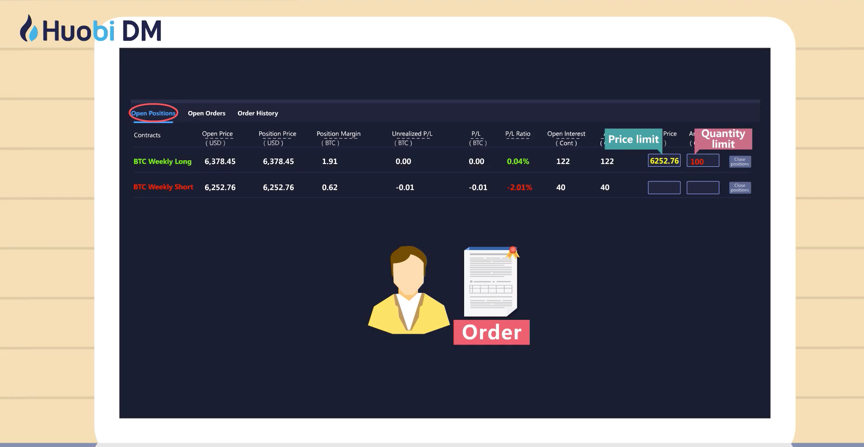
Task: Click the Contracts column header
Action: pyautogui.click(x=147, y=135)
